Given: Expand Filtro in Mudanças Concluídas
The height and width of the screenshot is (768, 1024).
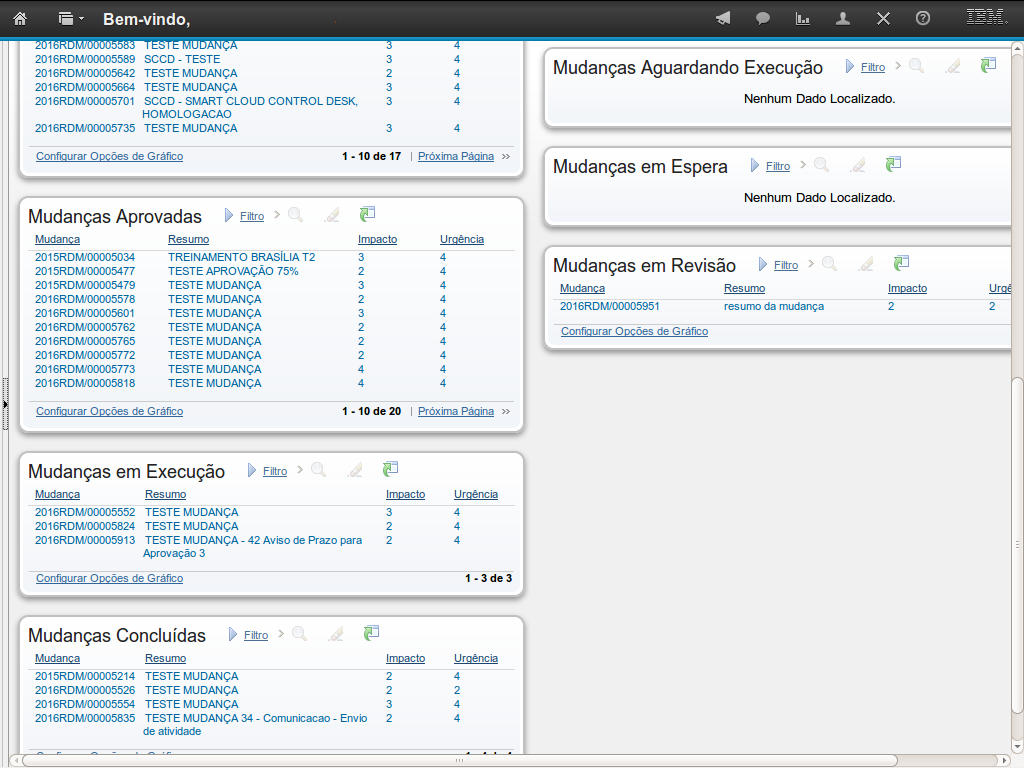Looking at the screenshot, I should 255,635.
